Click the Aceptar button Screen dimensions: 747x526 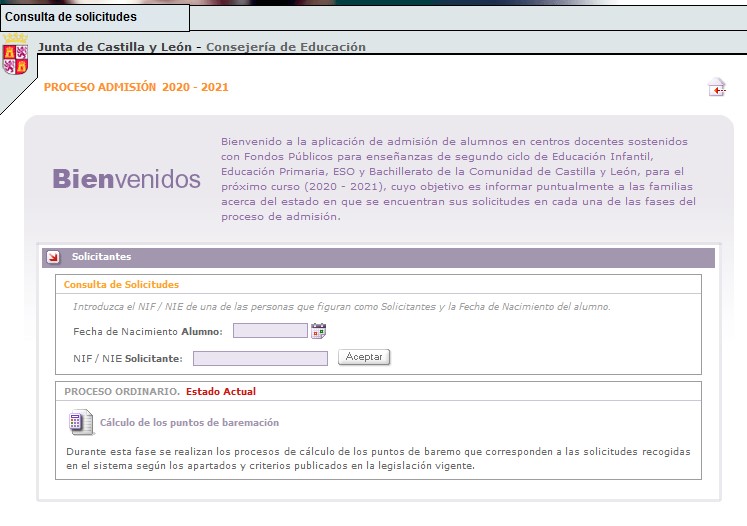(x=364, y=357)
